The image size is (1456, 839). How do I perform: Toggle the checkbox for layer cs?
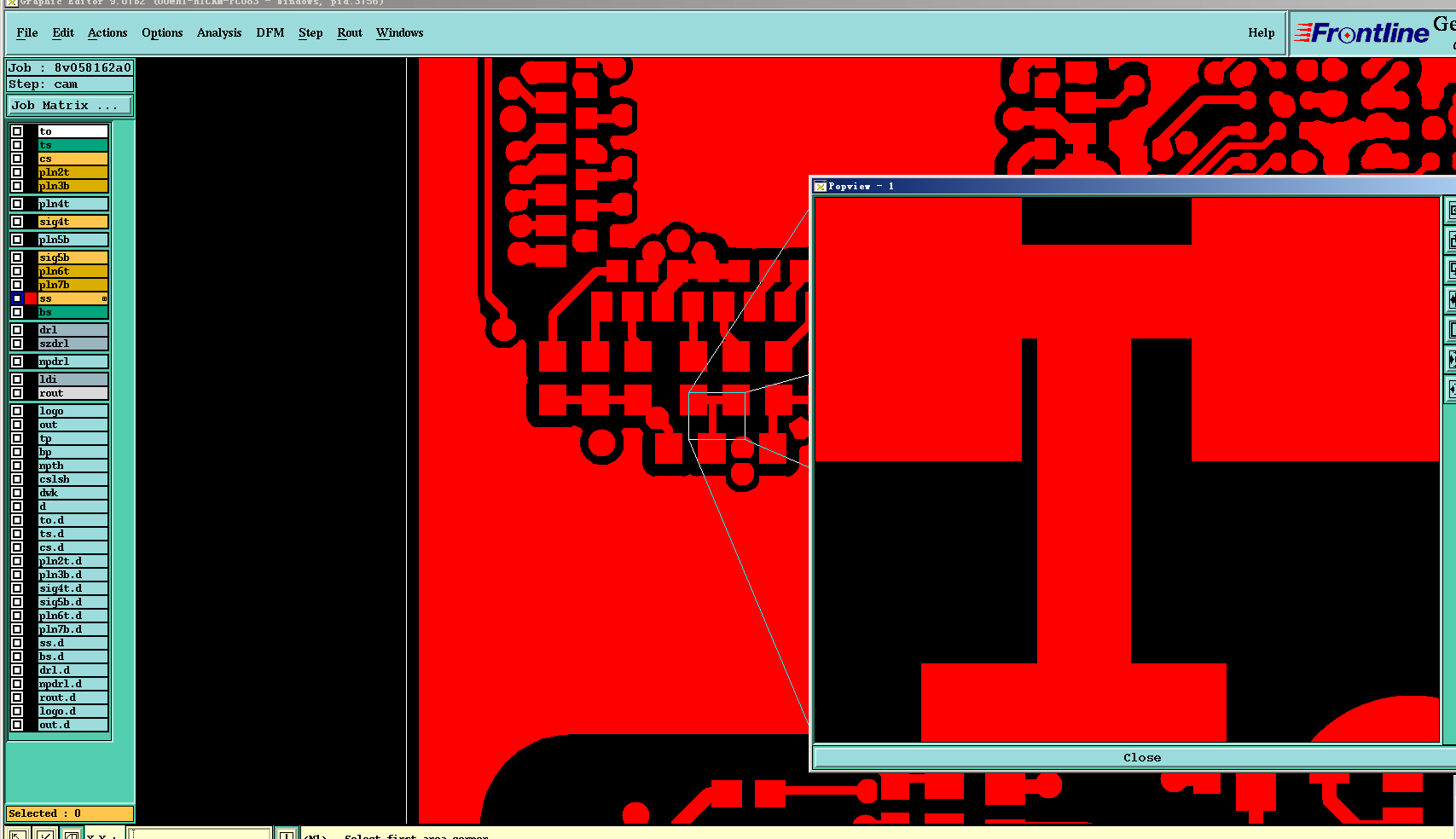[x=17, y=159]
